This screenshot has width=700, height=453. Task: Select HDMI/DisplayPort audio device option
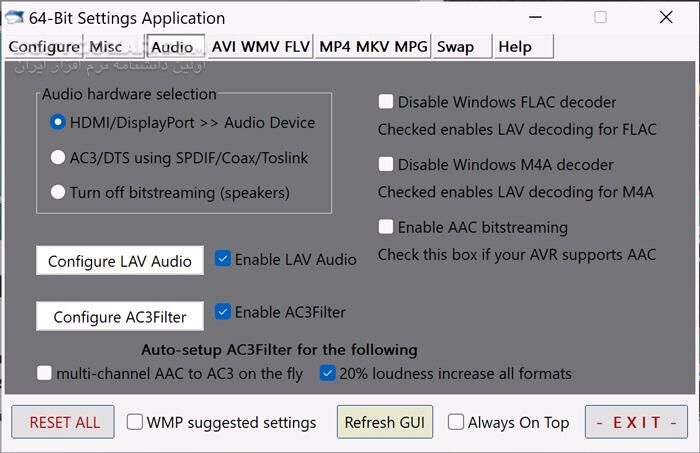pos(59,123)
